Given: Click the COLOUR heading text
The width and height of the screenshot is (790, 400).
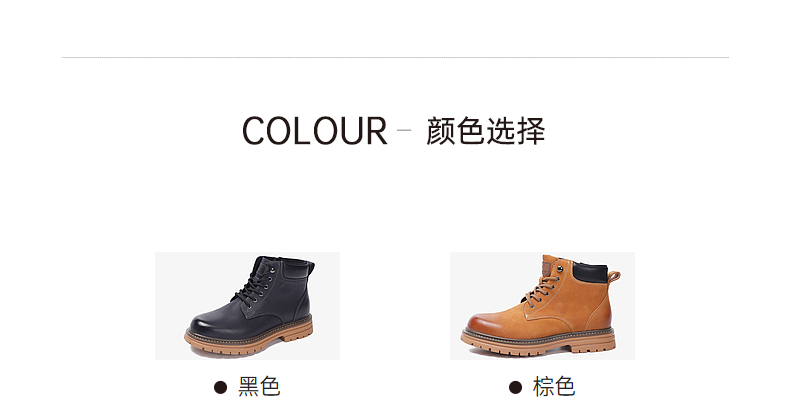Looking at the screenshot, I should tap(314, 131).
